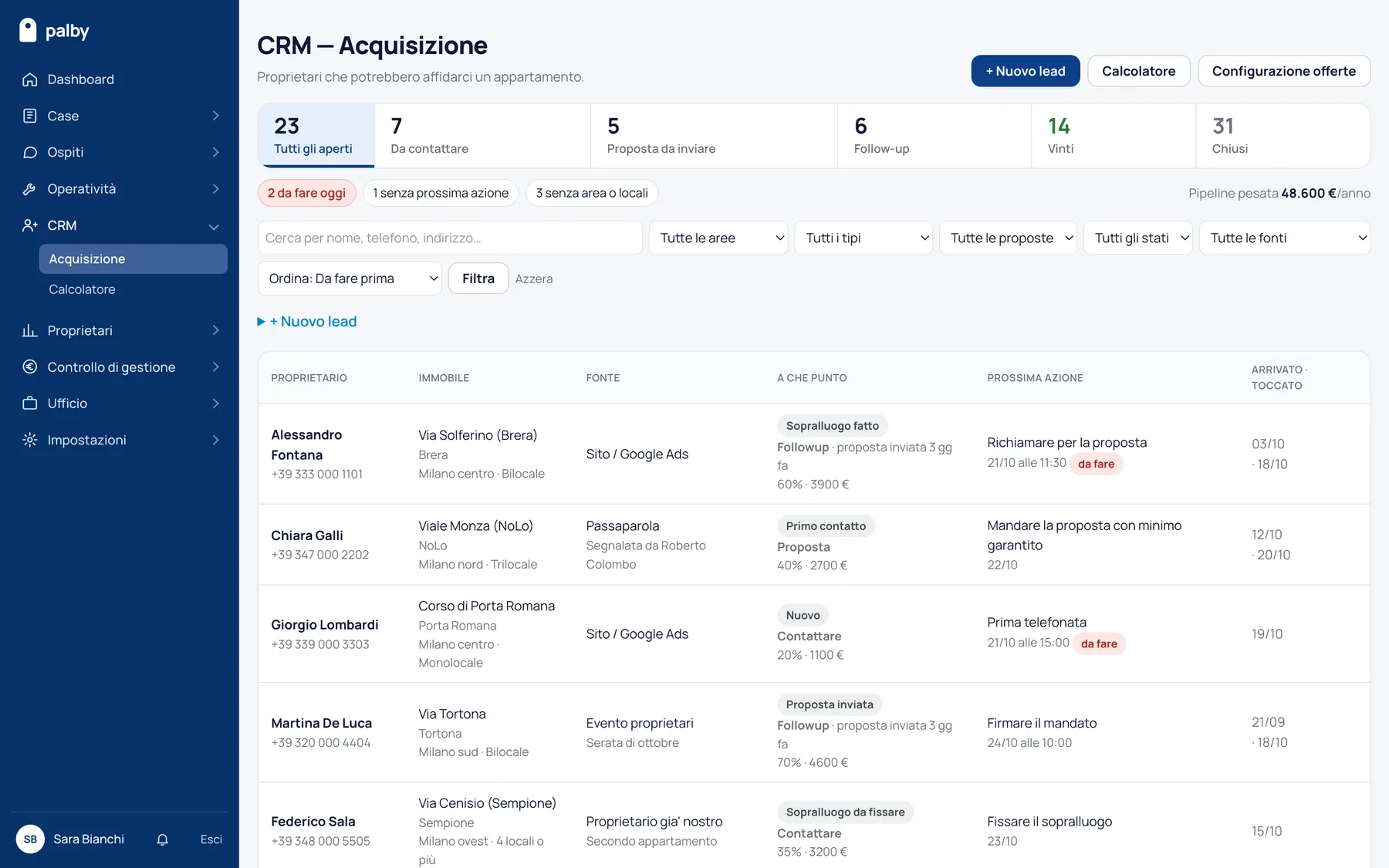Open the Chiusi tab
The width and height of the screenshot is (1389, 868).
[x=1283, y=136]
